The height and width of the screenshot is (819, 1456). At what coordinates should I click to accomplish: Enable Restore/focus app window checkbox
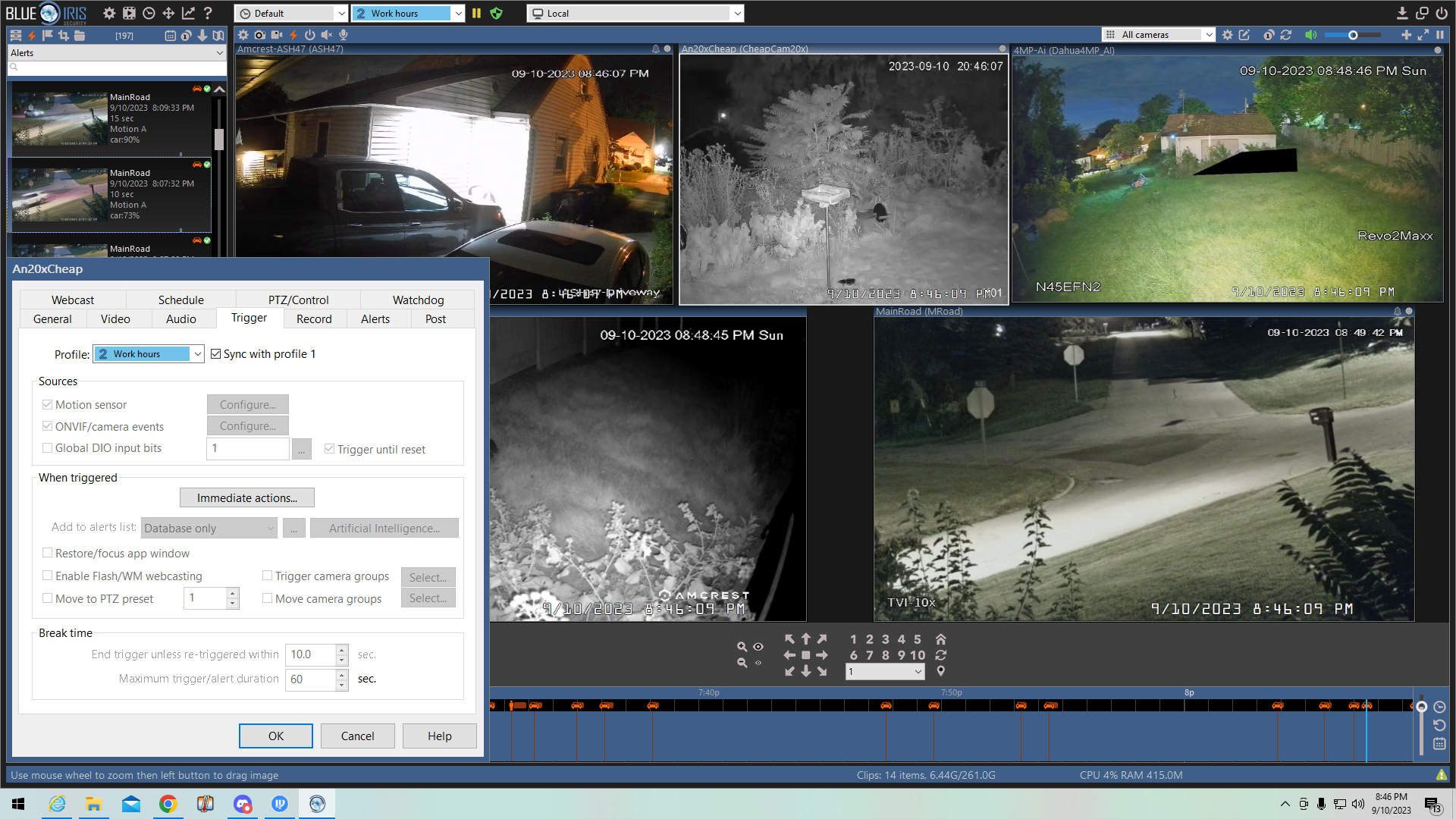click(47, 553)
